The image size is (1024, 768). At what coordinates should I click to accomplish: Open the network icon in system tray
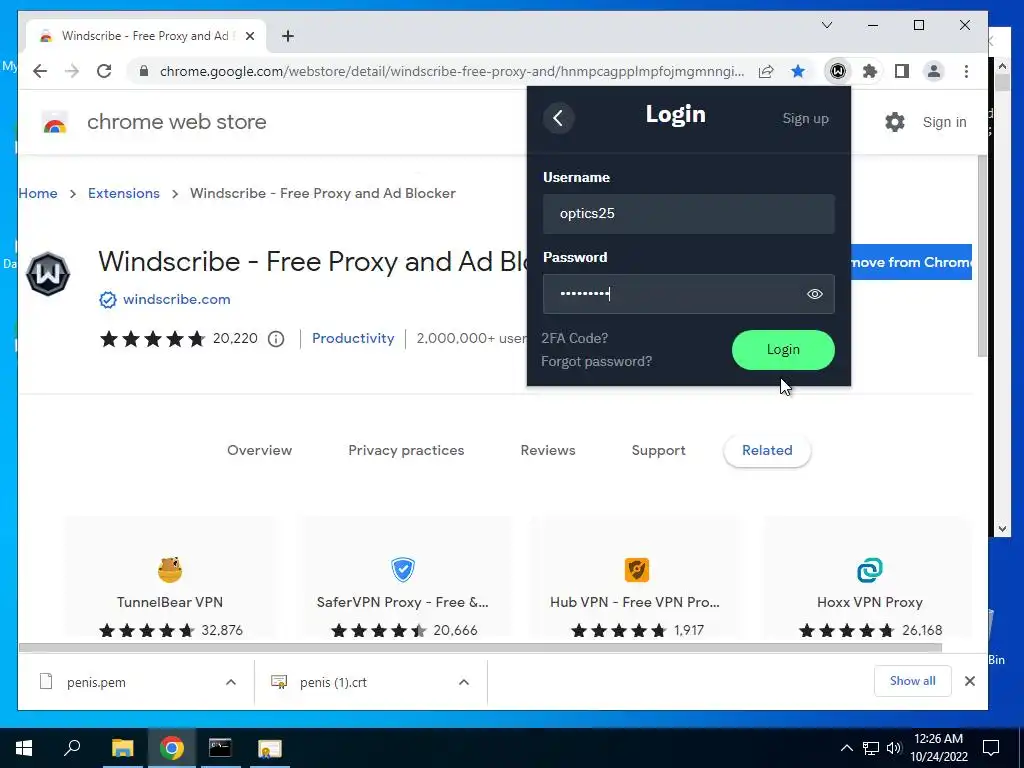871,748
